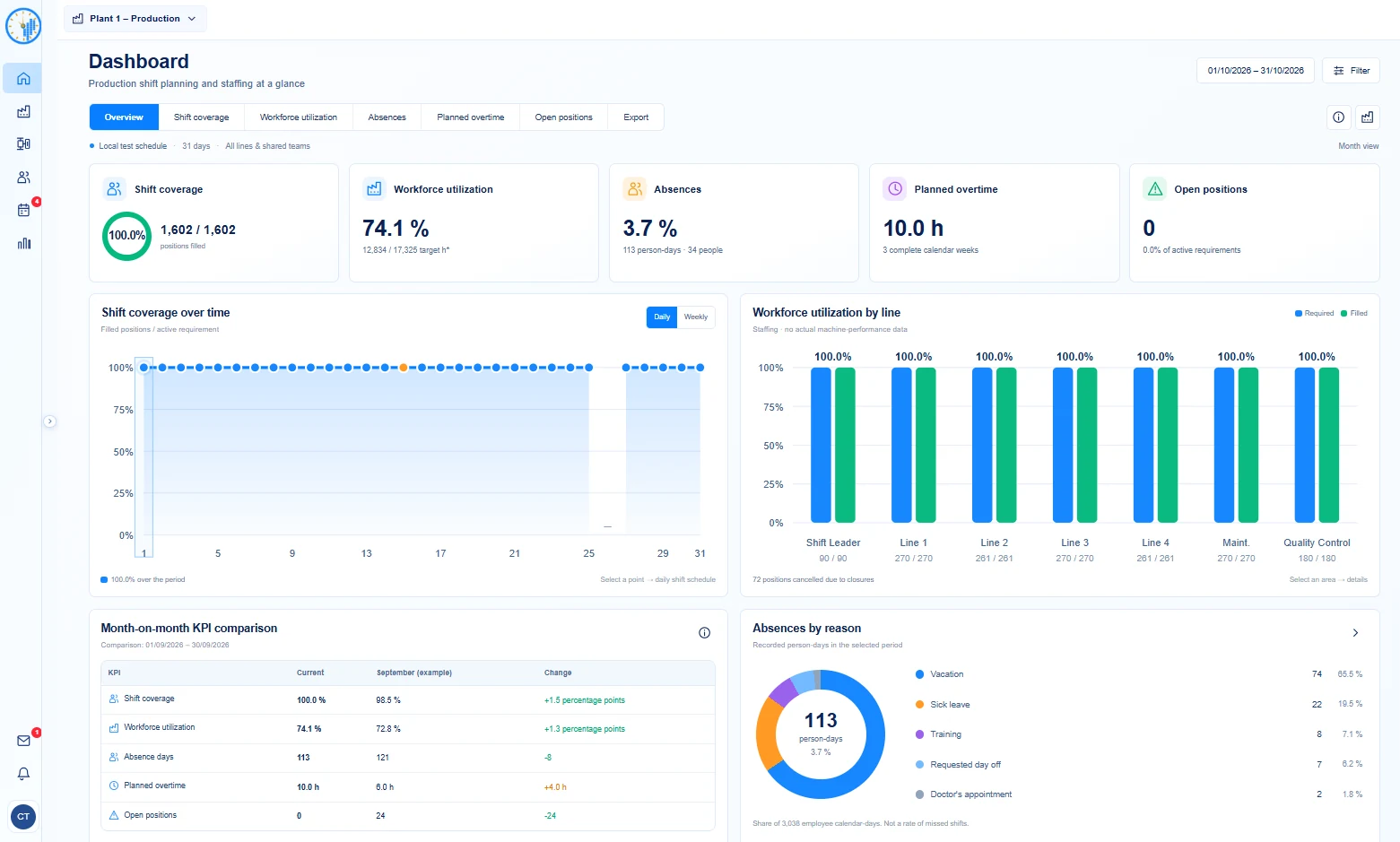Open the shift planning board sidebar icon
The image size is (1400, 842).
pyautogui.click(x=23, y=143)
